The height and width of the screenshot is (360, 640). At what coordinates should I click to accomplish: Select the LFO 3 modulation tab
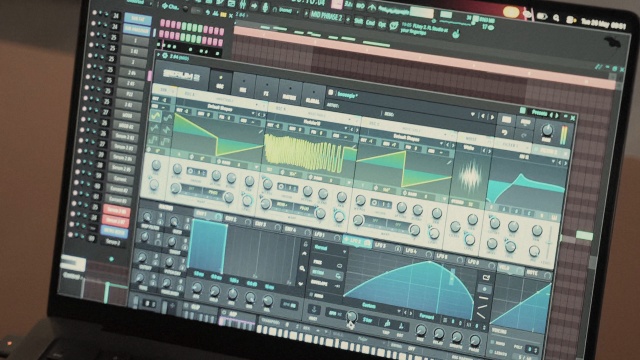[x=387, y=247]
